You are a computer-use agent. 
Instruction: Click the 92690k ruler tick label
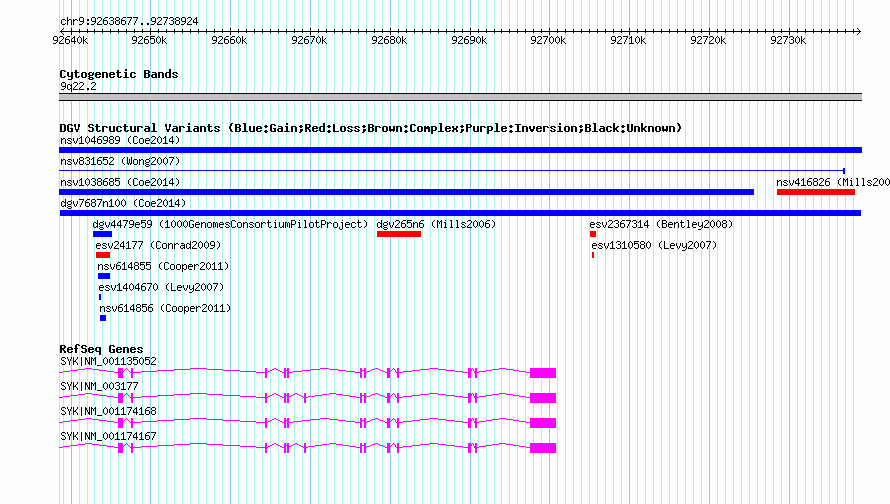469,40
